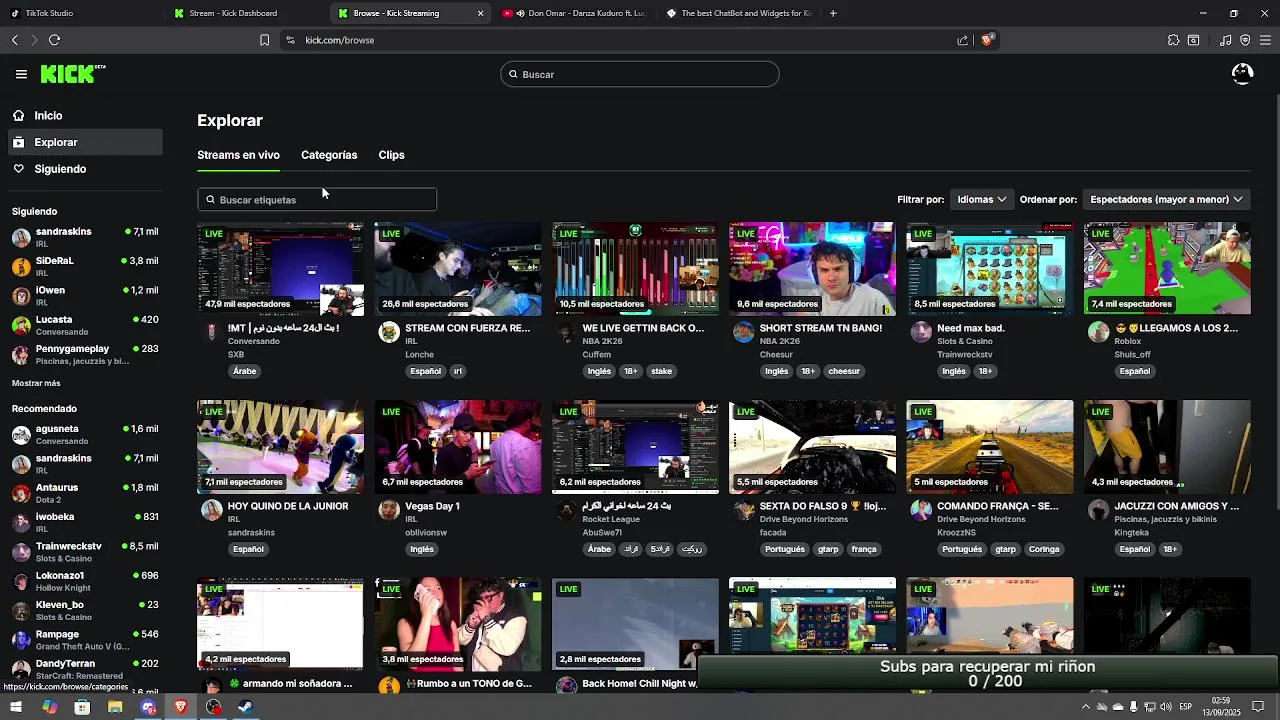Image resolution: width=1280 pixels, height=720 pixels.
Task: Switch to the Don Omar - Danza Kuduro tab
Action: pos(575,13)
